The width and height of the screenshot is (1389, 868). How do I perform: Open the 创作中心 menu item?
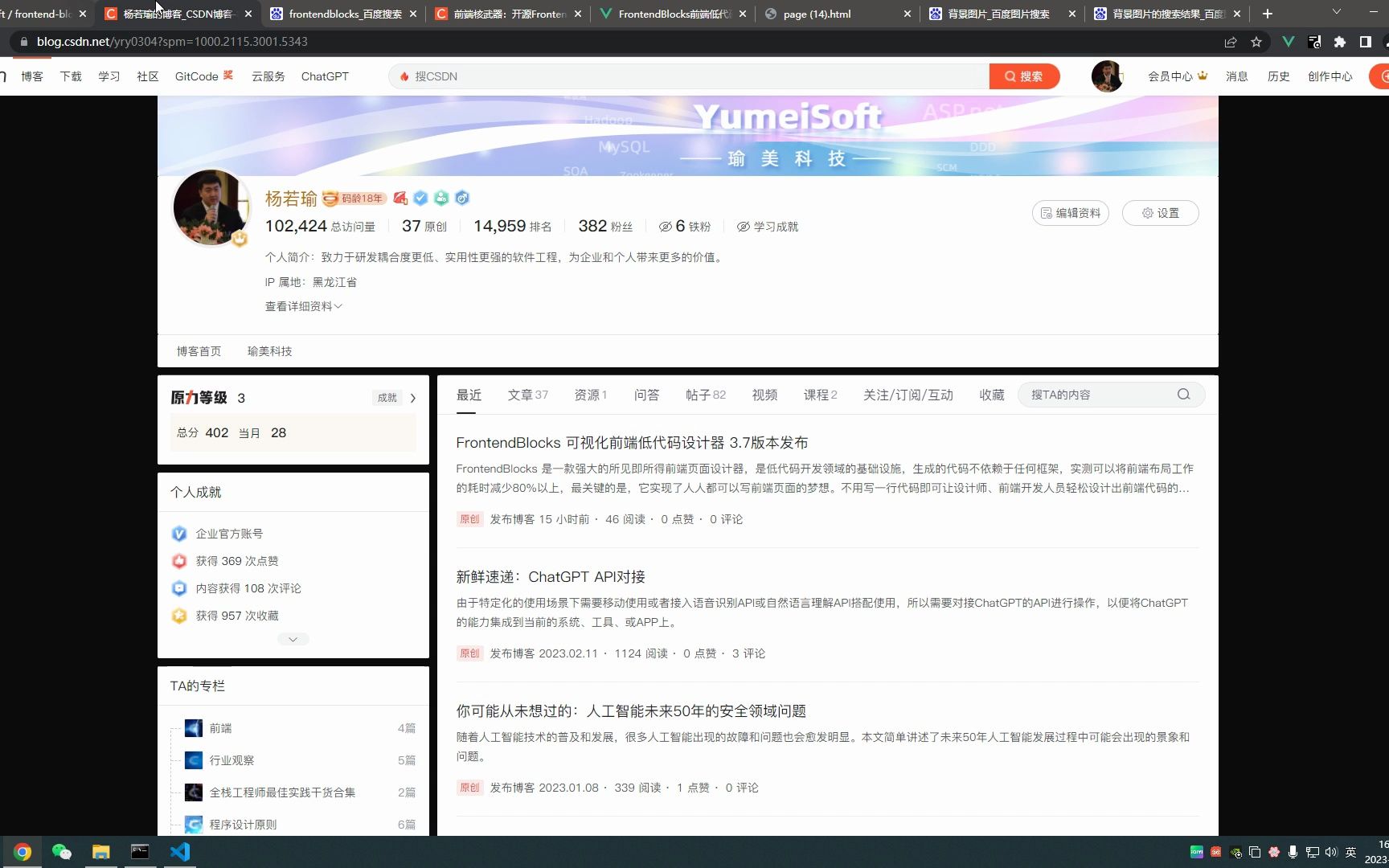(x=1330, y=76)
